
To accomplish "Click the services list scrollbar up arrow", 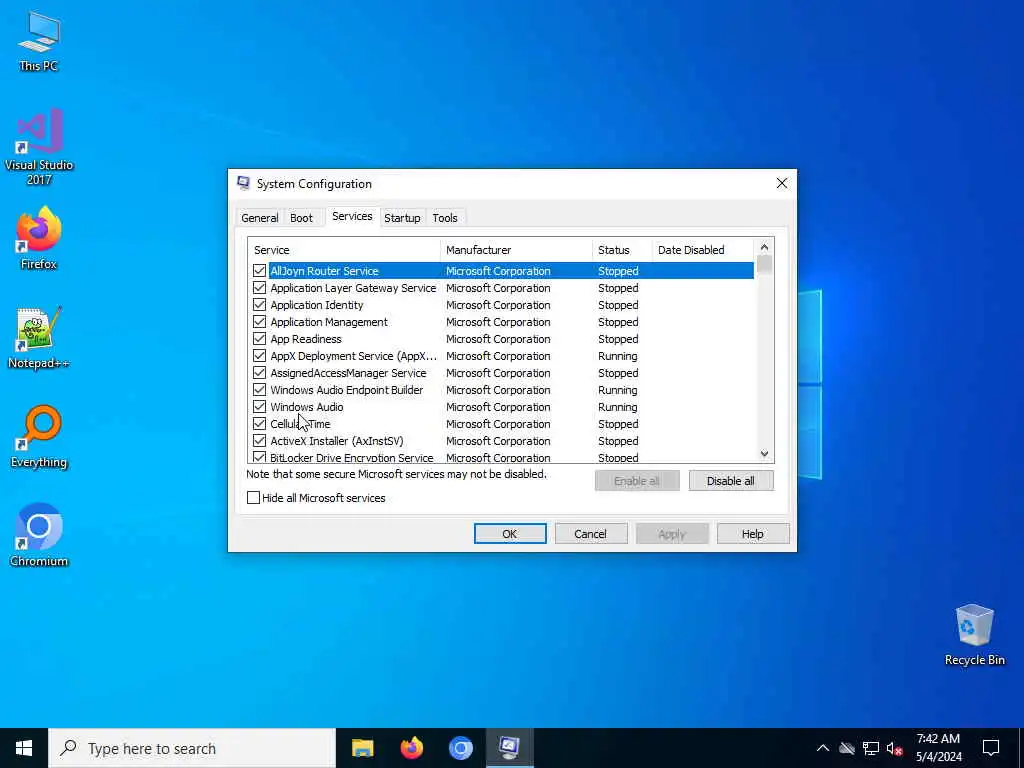I will tap(764, 247).
